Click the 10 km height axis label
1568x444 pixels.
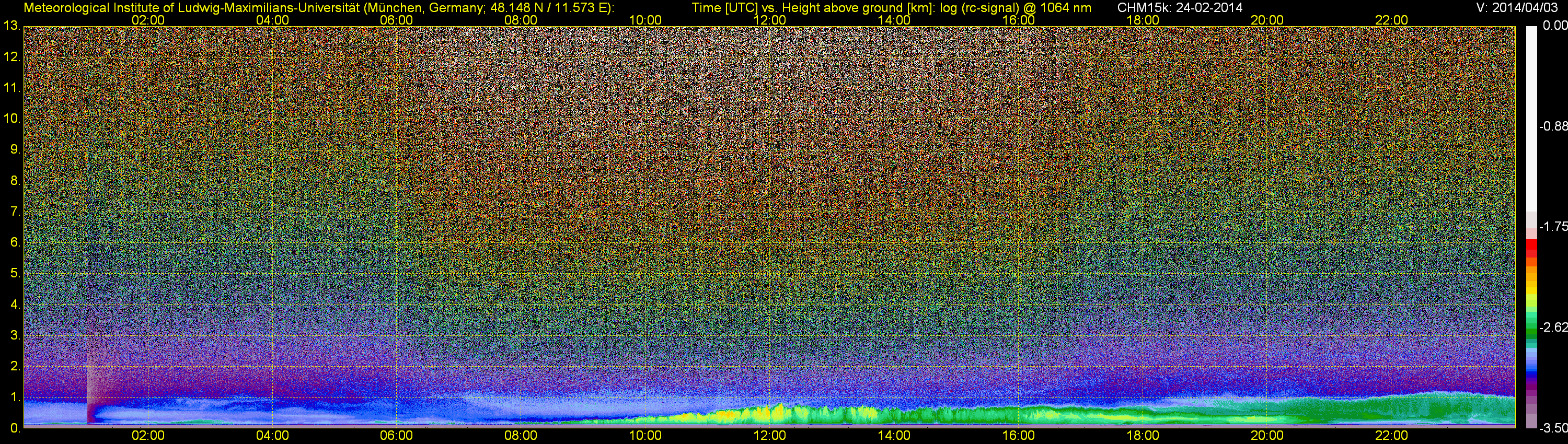pyautogui.click(x=11, y=119)
